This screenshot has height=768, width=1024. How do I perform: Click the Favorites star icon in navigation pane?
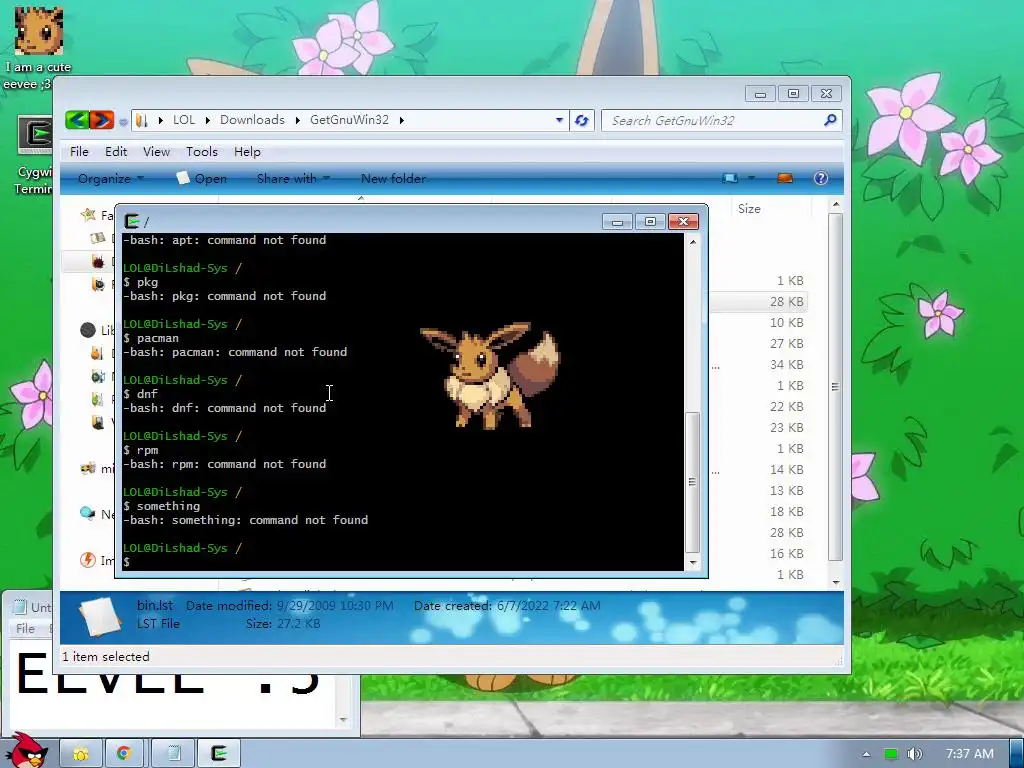88,215
